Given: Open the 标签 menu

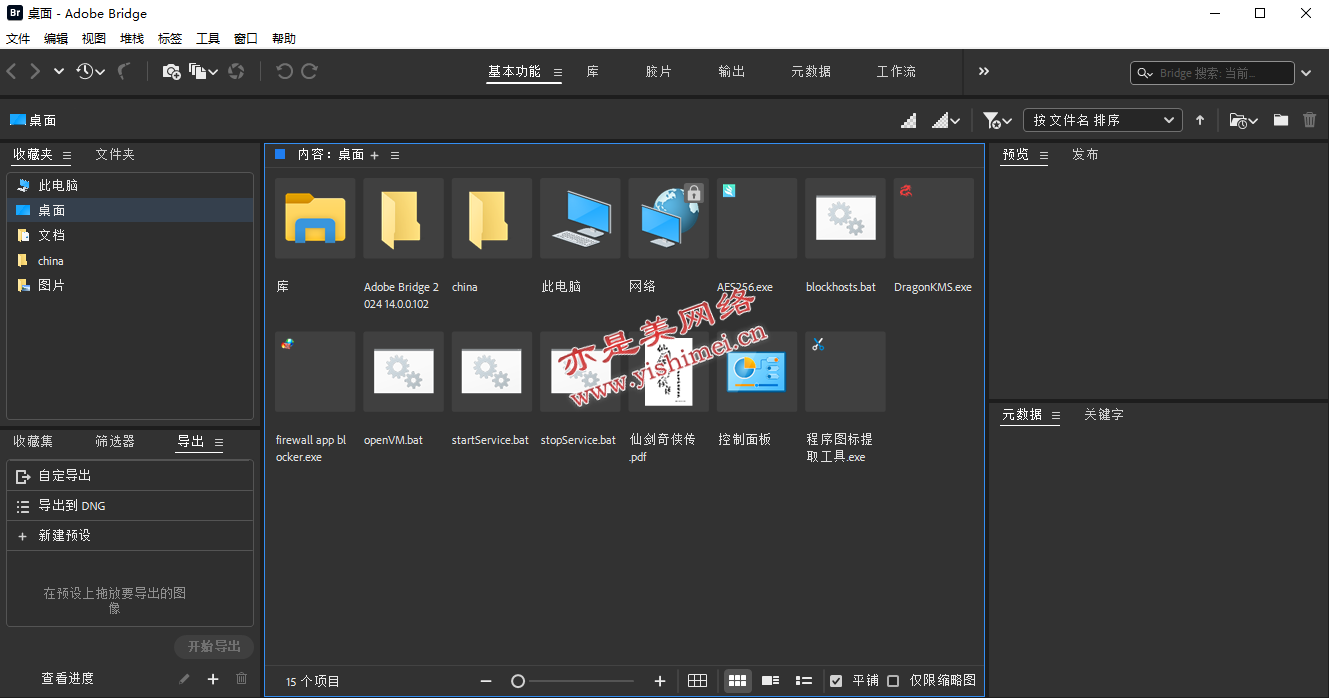Looking at the screenshot, I should point(170,39).
